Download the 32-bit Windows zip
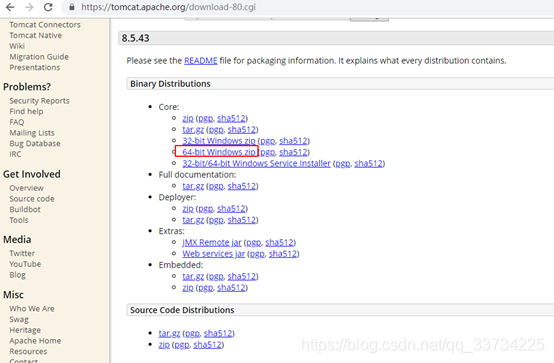 point(219,141)
